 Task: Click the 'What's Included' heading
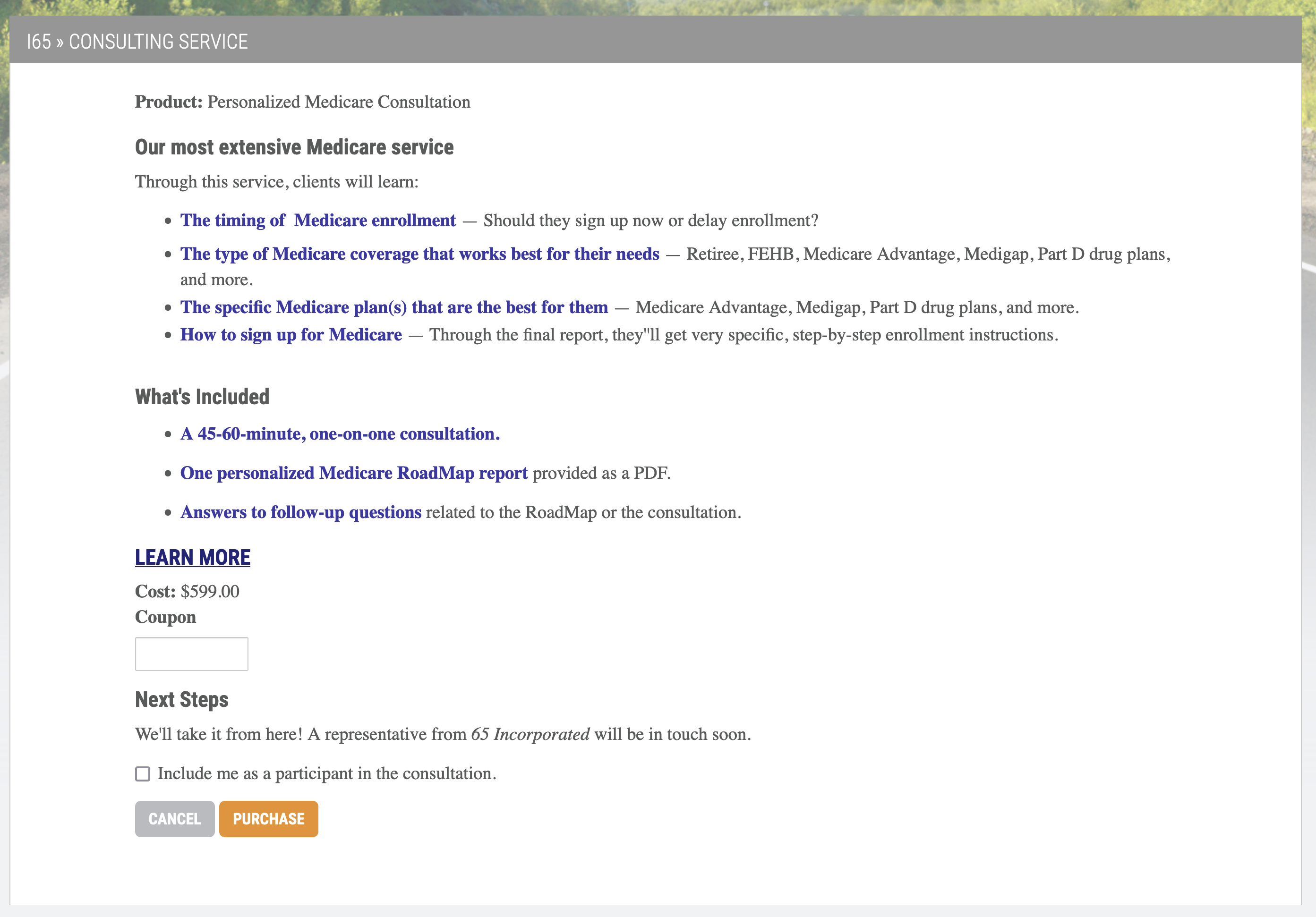pos(202,397)
